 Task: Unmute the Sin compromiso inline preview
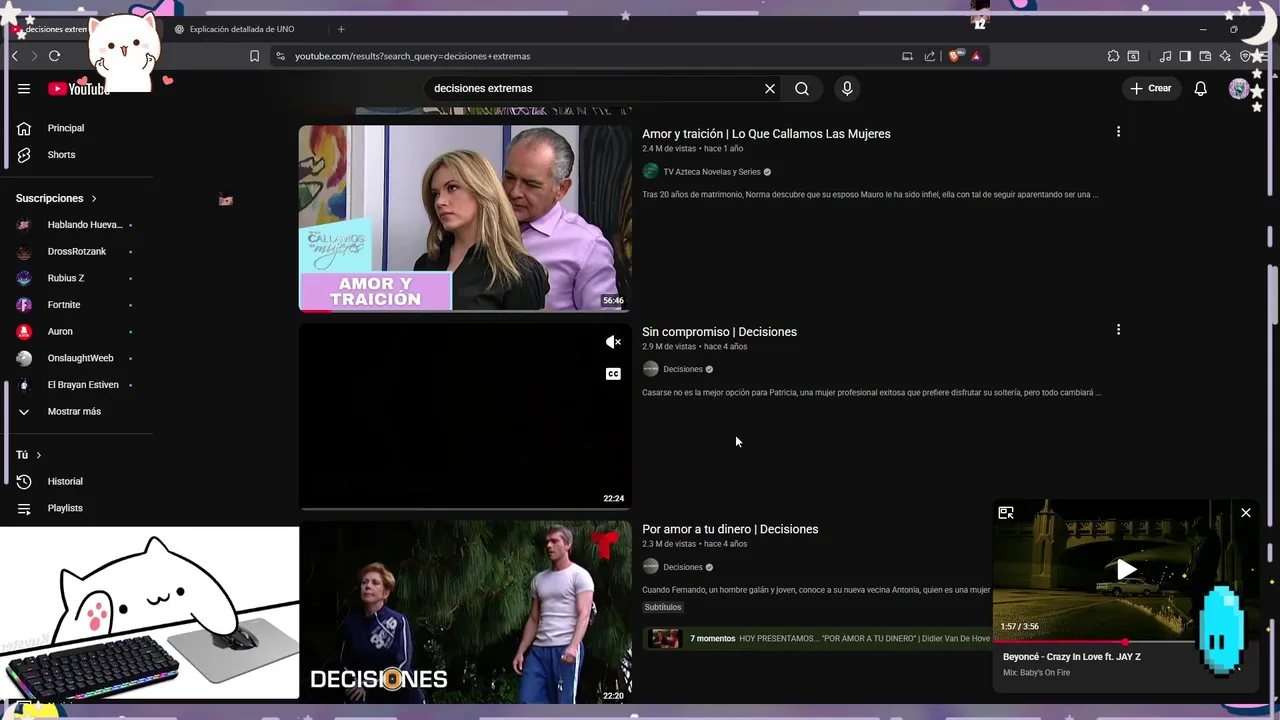613,342
